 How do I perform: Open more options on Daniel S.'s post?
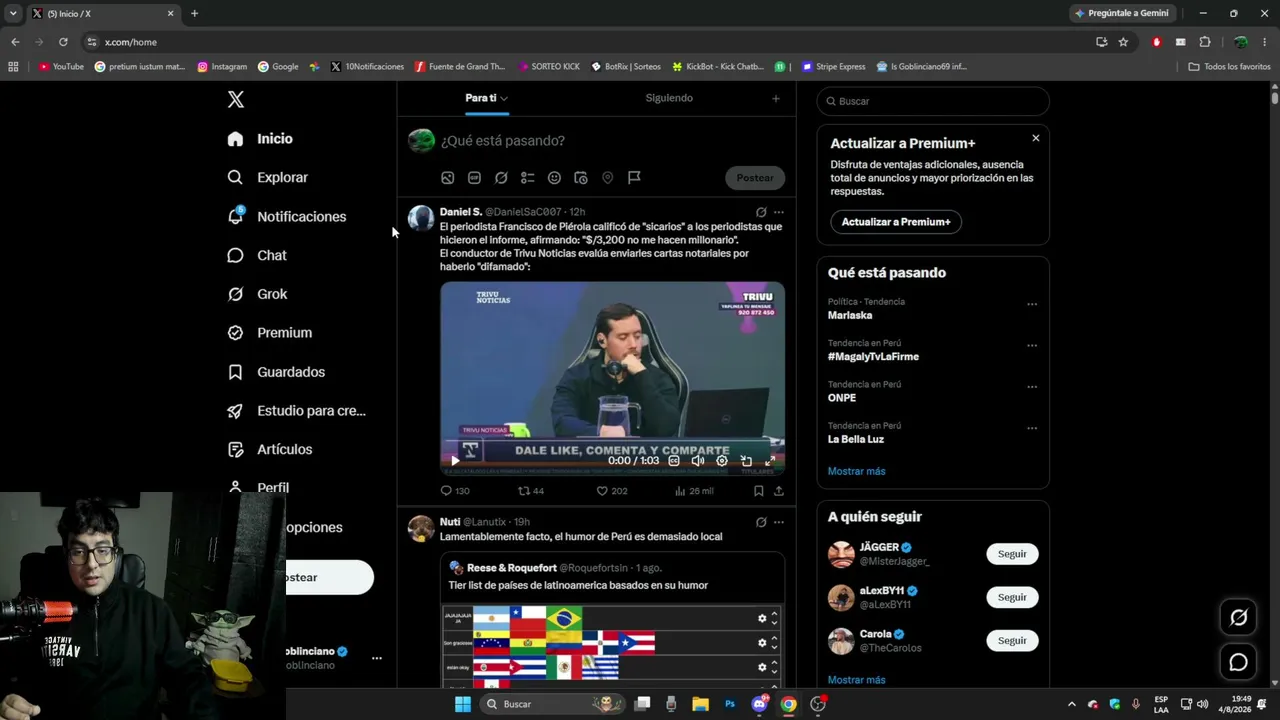pos(779,212)
